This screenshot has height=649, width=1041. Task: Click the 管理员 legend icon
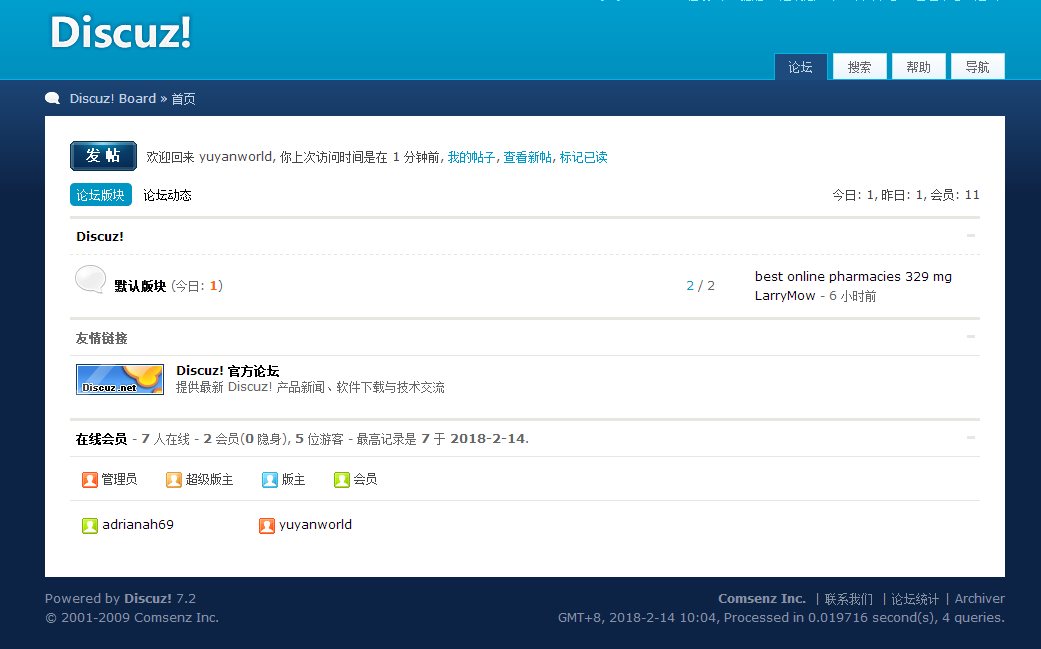coord(90,480)
